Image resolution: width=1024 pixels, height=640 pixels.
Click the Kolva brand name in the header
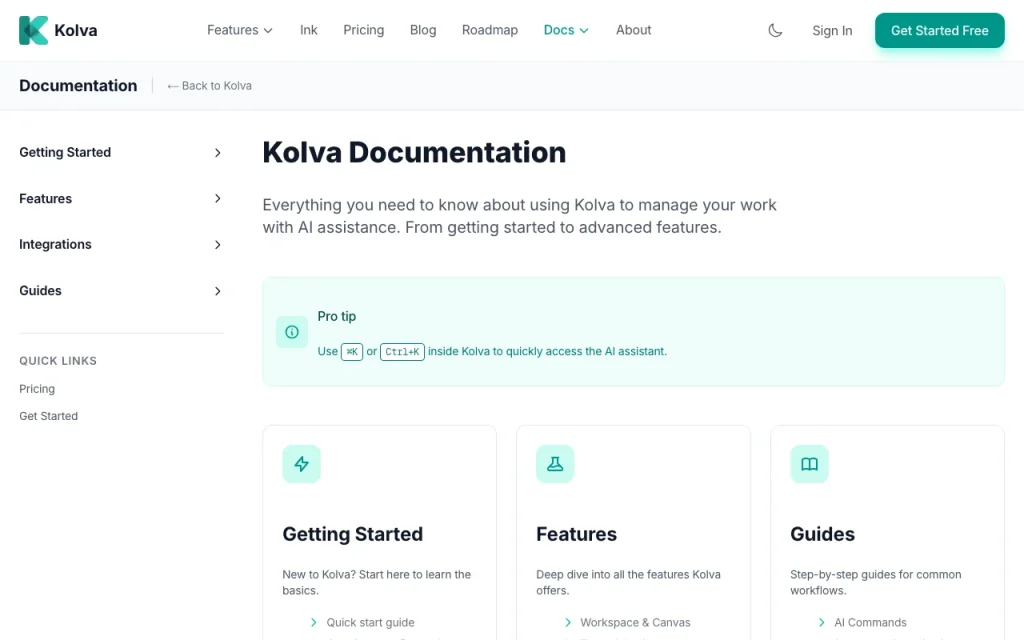tap(76, 30)
